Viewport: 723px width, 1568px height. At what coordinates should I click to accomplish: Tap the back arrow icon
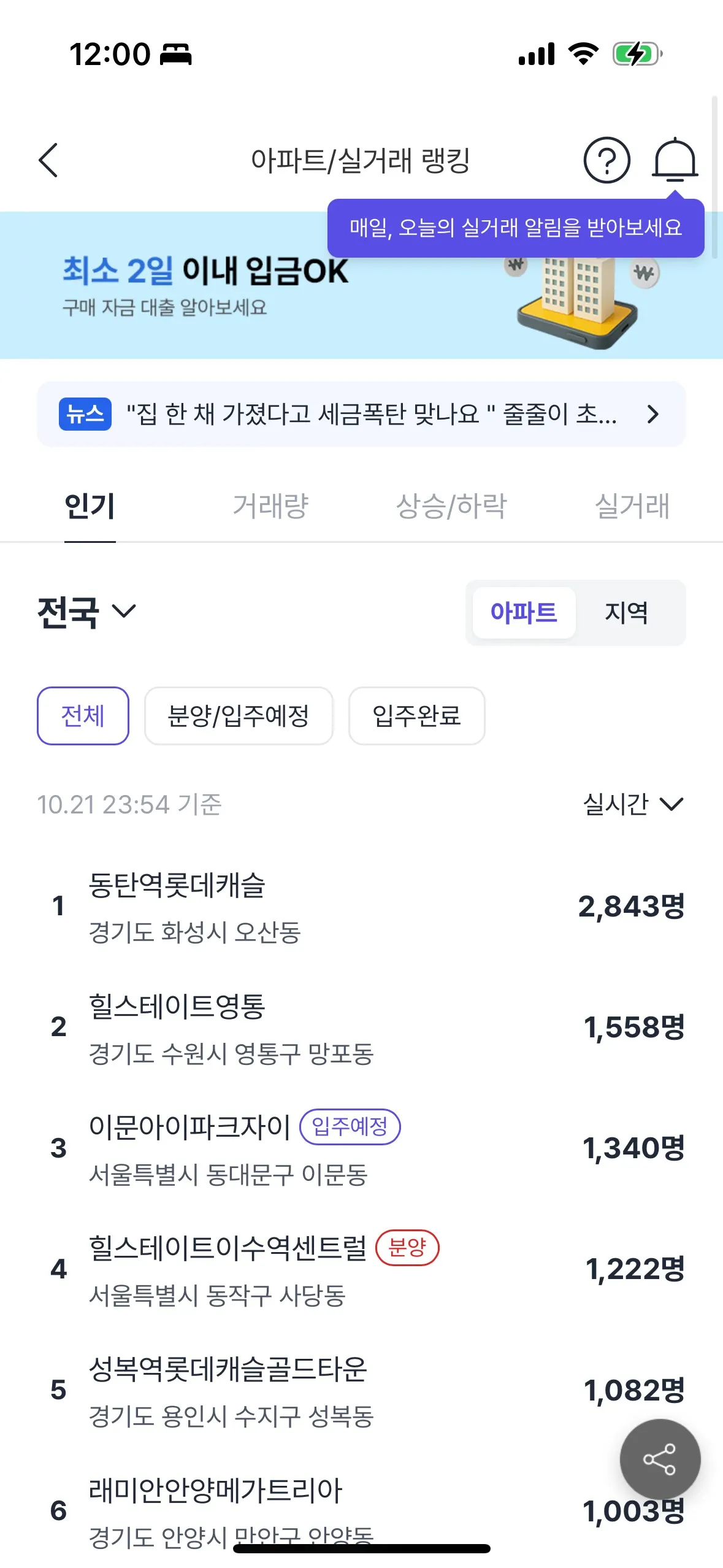(x=48, y=160)
